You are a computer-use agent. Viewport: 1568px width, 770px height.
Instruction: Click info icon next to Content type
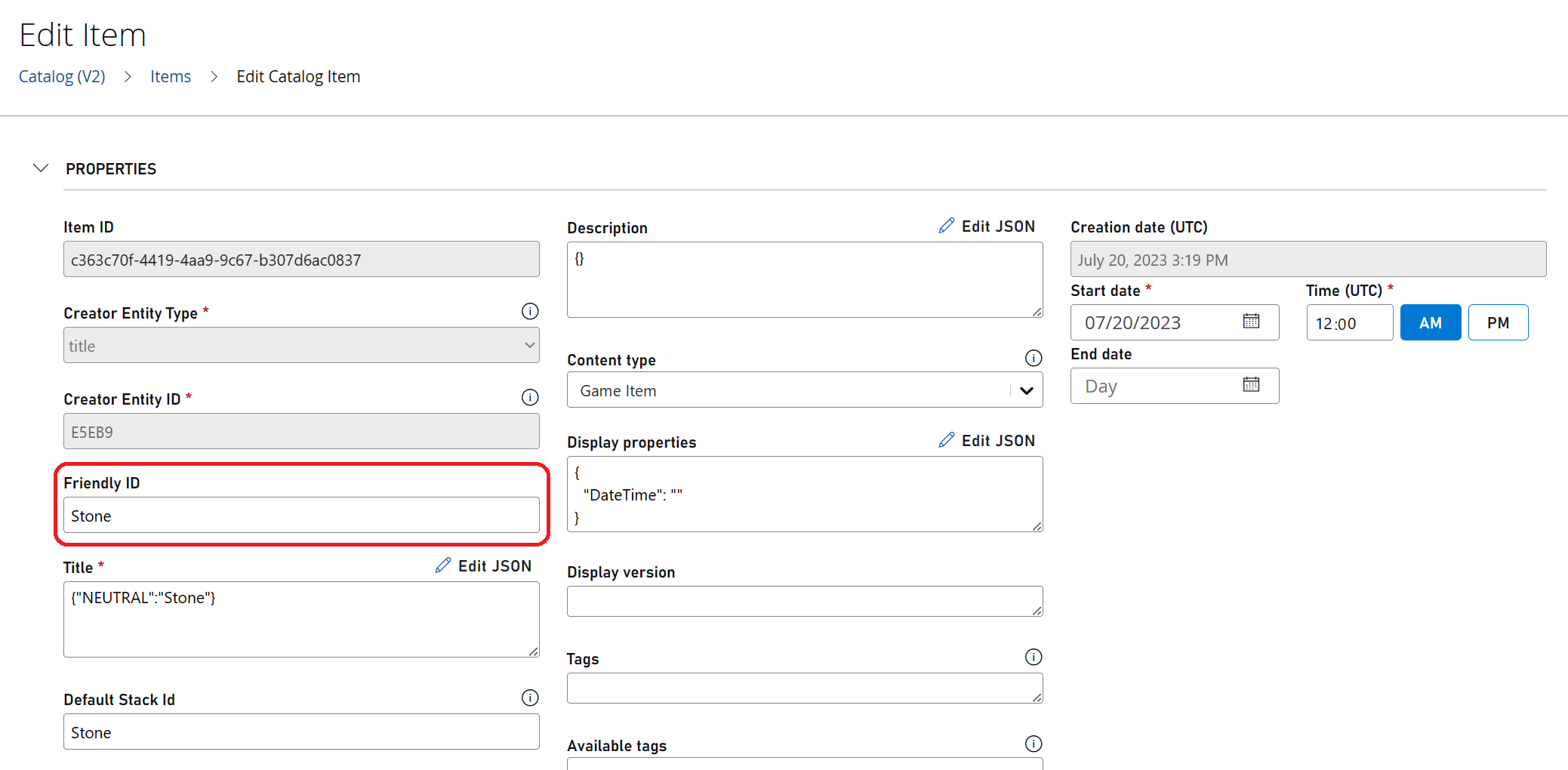(x=1034, y=358)
